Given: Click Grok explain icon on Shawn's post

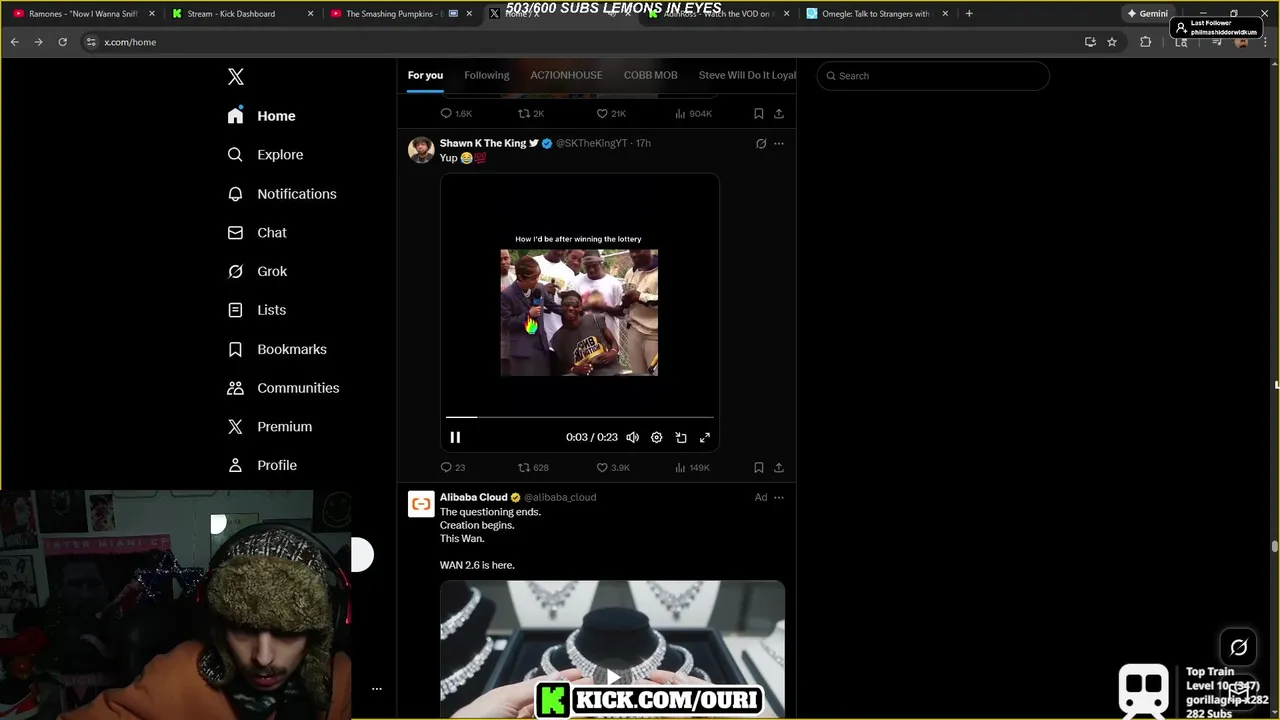Looking at the screenshot, I should click(761, 144).
